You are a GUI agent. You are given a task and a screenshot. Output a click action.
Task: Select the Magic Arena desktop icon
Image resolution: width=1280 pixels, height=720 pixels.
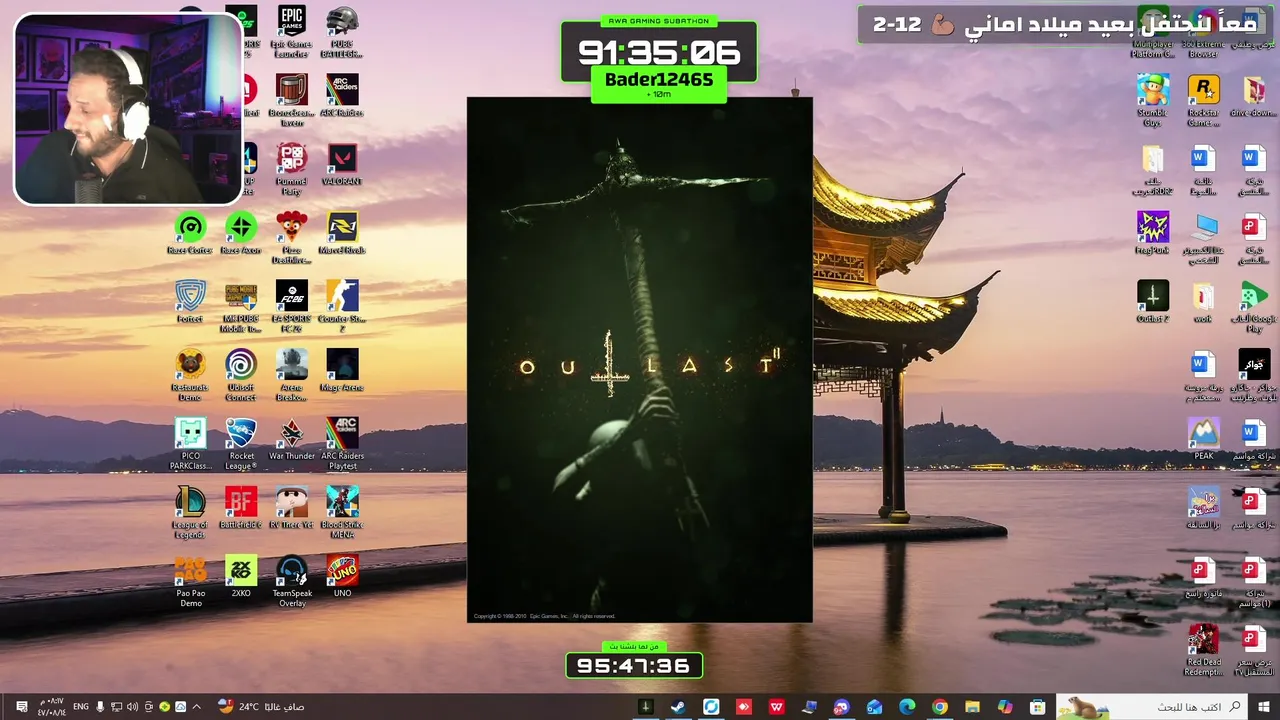342,371
